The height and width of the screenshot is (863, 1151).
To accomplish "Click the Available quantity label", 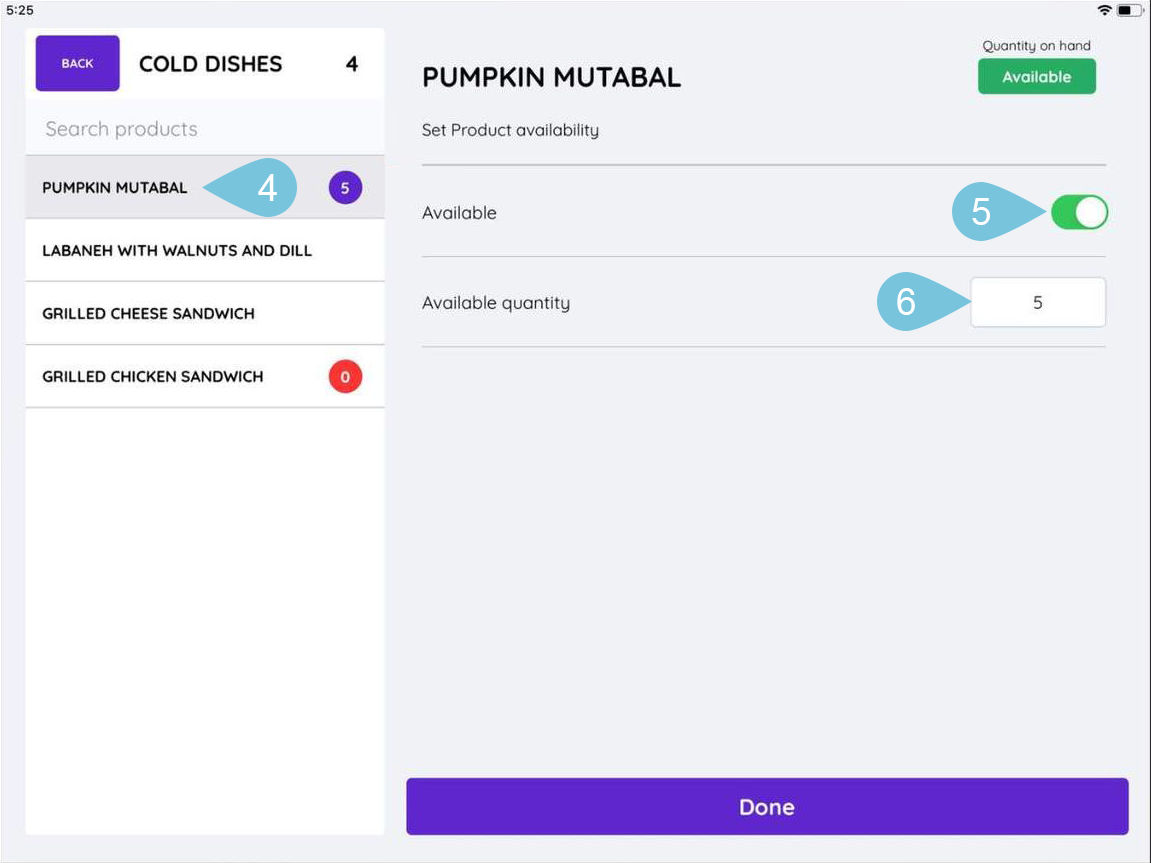I will pos(495,302).
